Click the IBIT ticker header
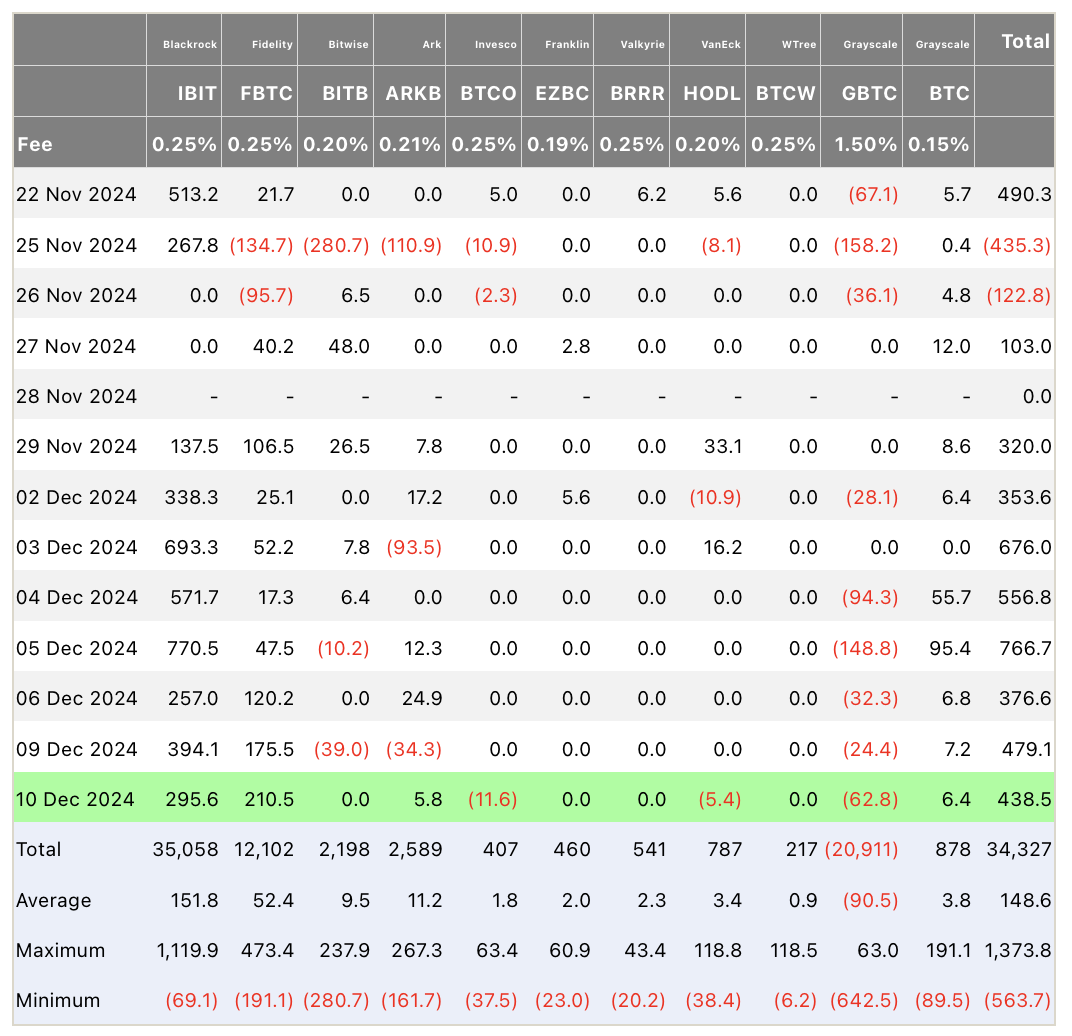This screenshot has width=1072, height=1036. [x=197, y=93]
